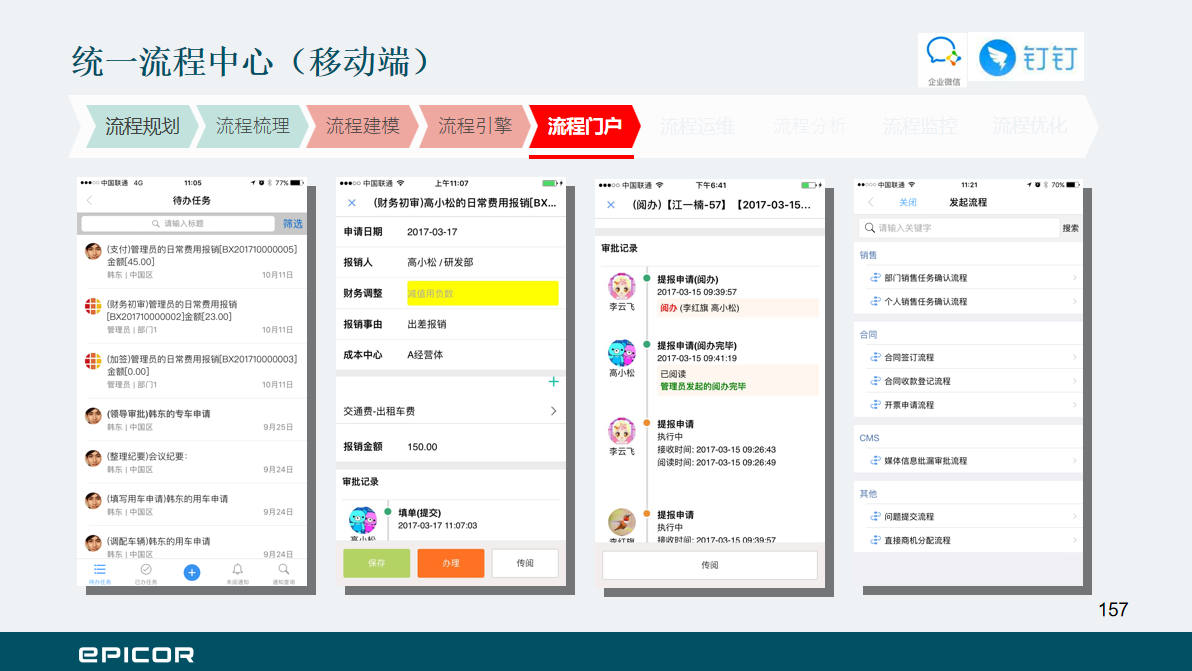Viewport: 1192px width, 671px height.
Task: Open the (填写用车申请)韩东的用车申请 task
Action: (x=192, y=505)
